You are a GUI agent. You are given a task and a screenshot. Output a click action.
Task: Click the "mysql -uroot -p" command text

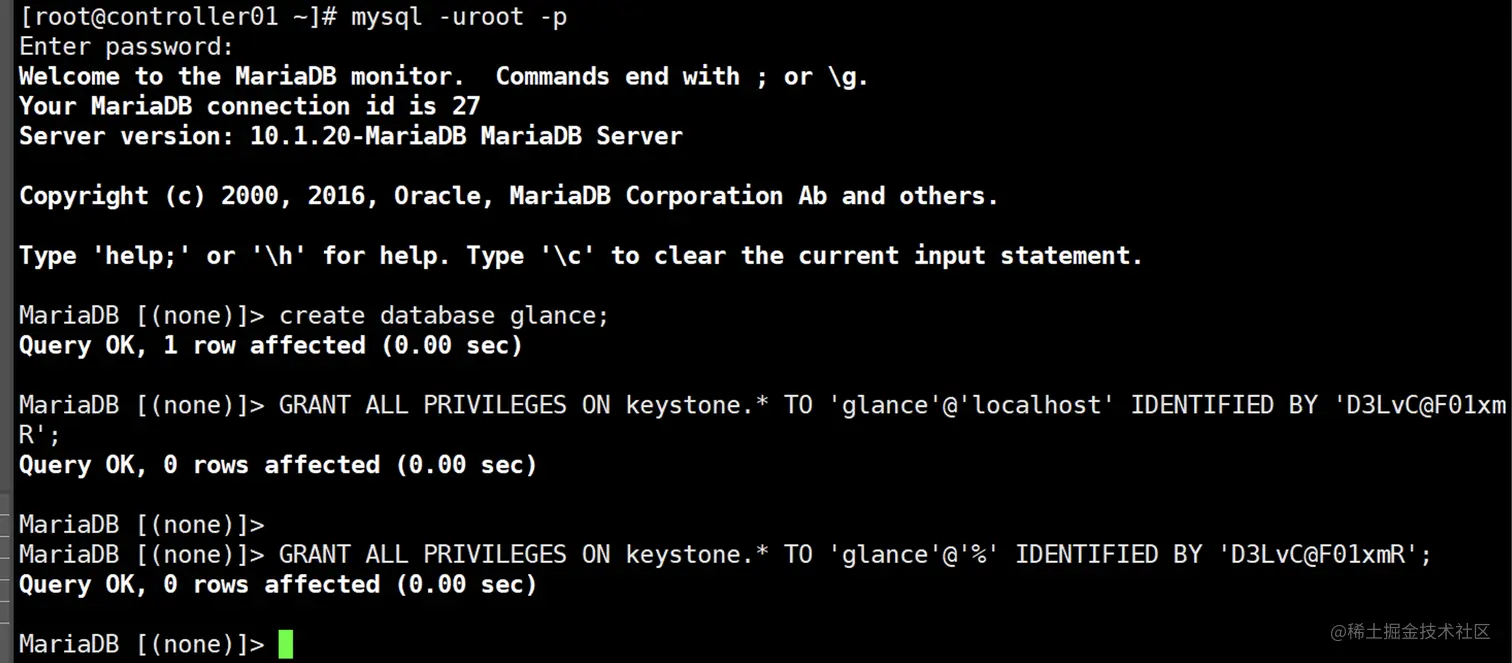(x=459, y=17)
